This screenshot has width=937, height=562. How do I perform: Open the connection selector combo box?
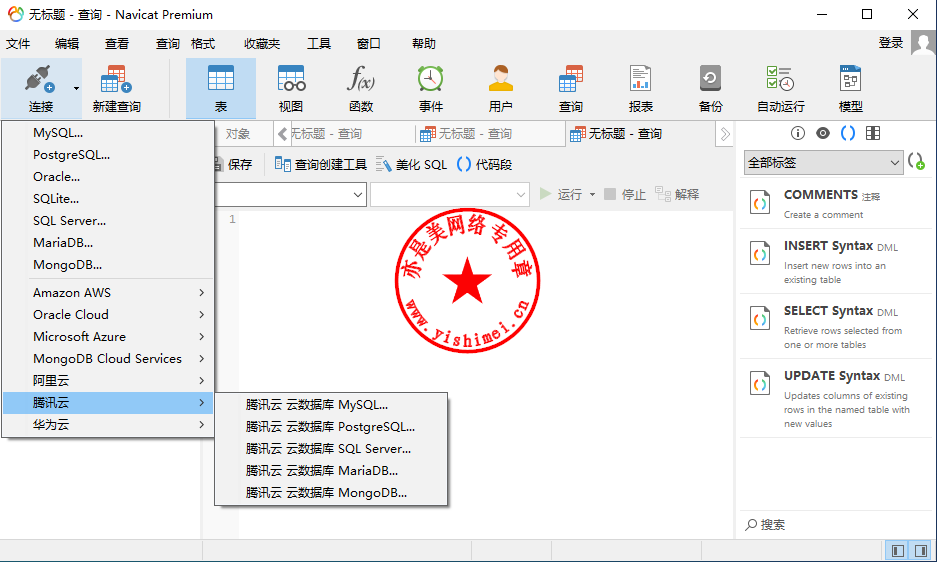(x=290, y=194)
